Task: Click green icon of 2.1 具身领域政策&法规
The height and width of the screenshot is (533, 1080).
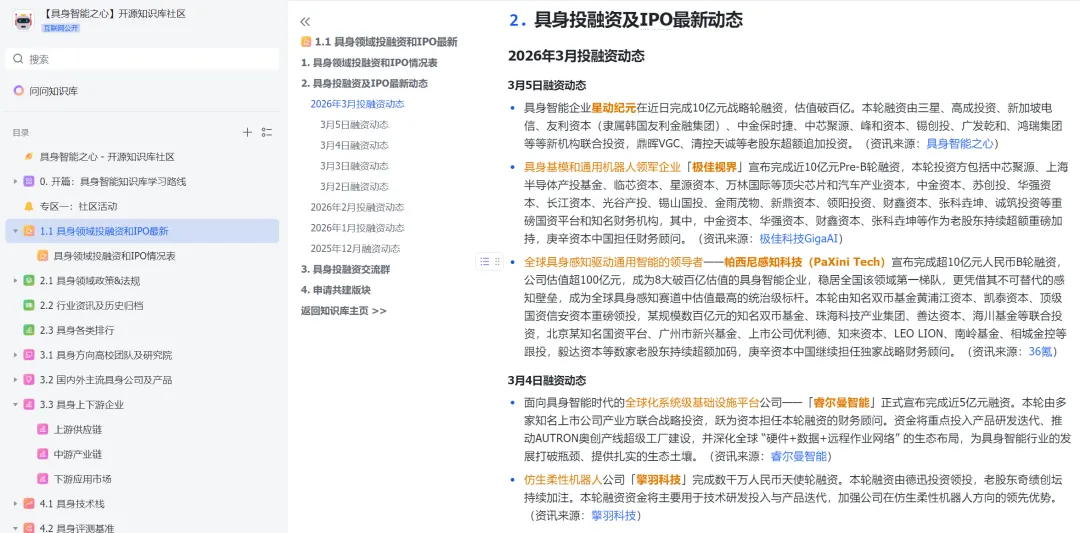Action: click(29, 281)
